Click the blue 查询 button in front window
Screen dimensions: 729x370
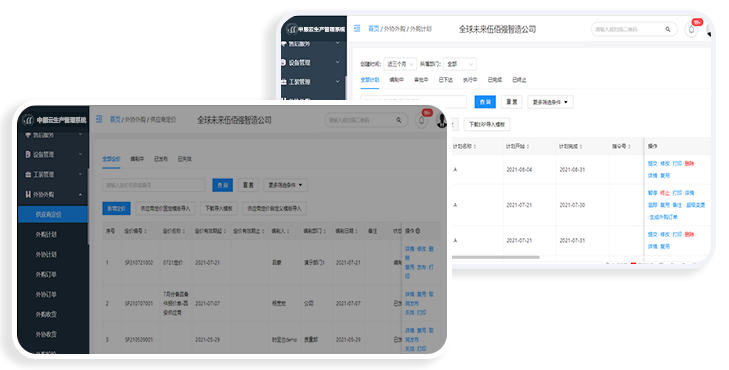223,185
